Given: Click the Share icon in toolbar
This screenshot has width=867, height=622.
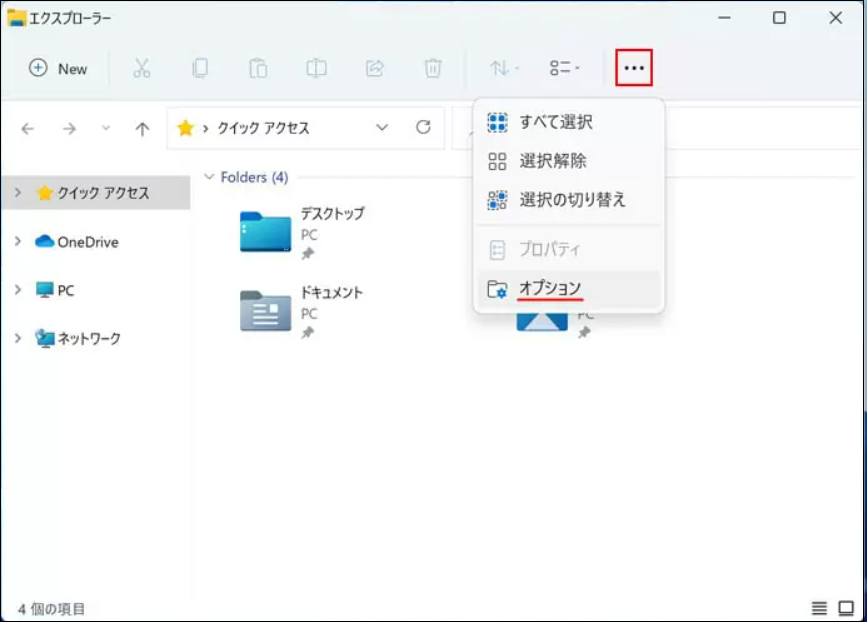Looking at the screenshot, I should pyautogui.click(x=375, y=68).
